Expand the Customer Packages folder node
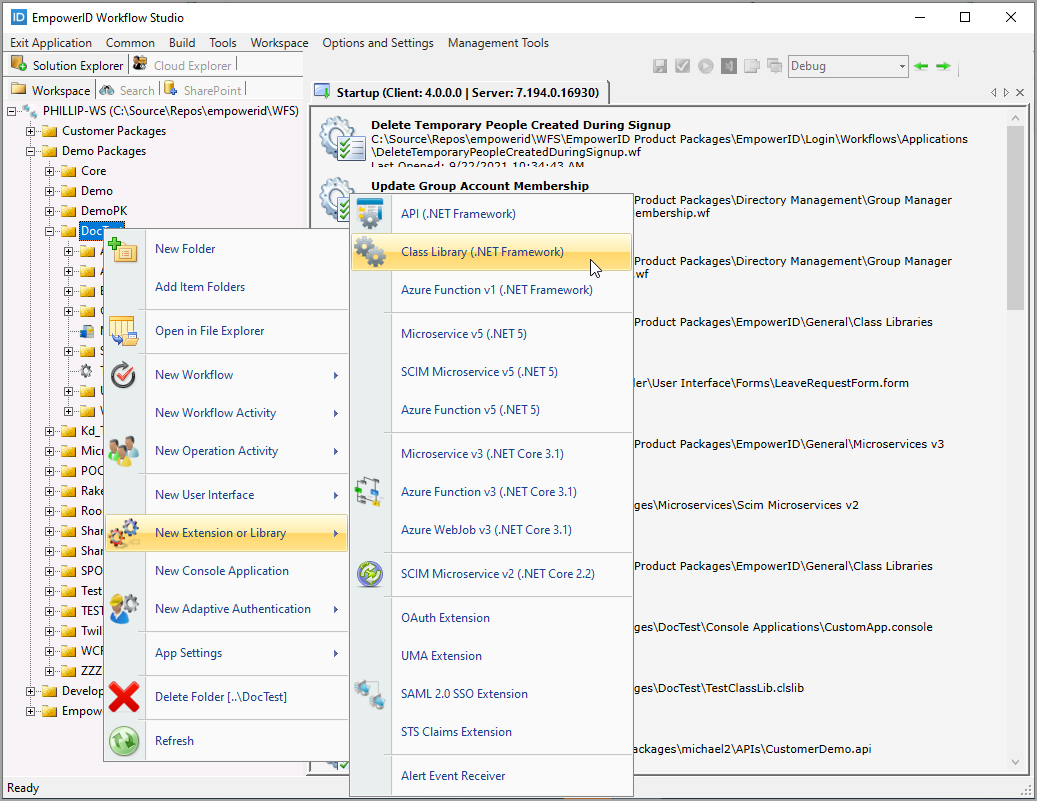This screenshot has height=801, width=1037. coord(31,131)
